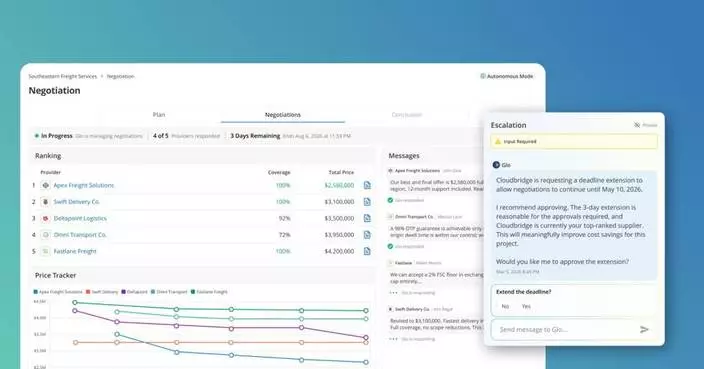Select No for Extend the deadline

pos(505,306)
